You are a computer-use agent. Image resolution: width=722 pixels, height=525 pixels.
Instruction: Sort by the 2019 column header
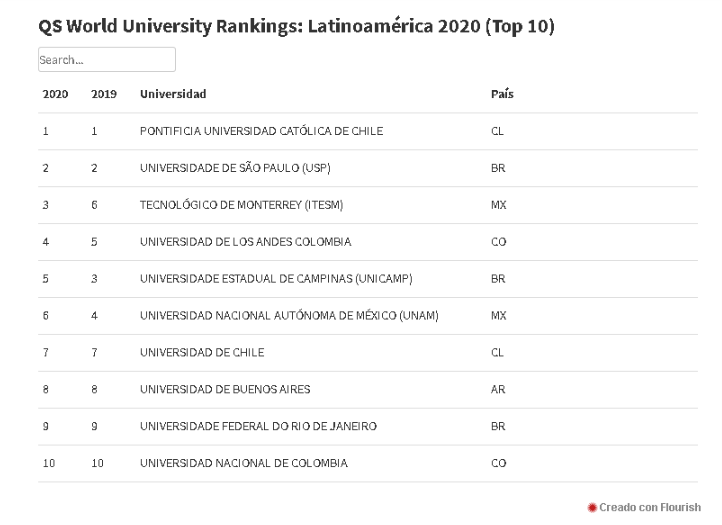click(x=103, y=94)
